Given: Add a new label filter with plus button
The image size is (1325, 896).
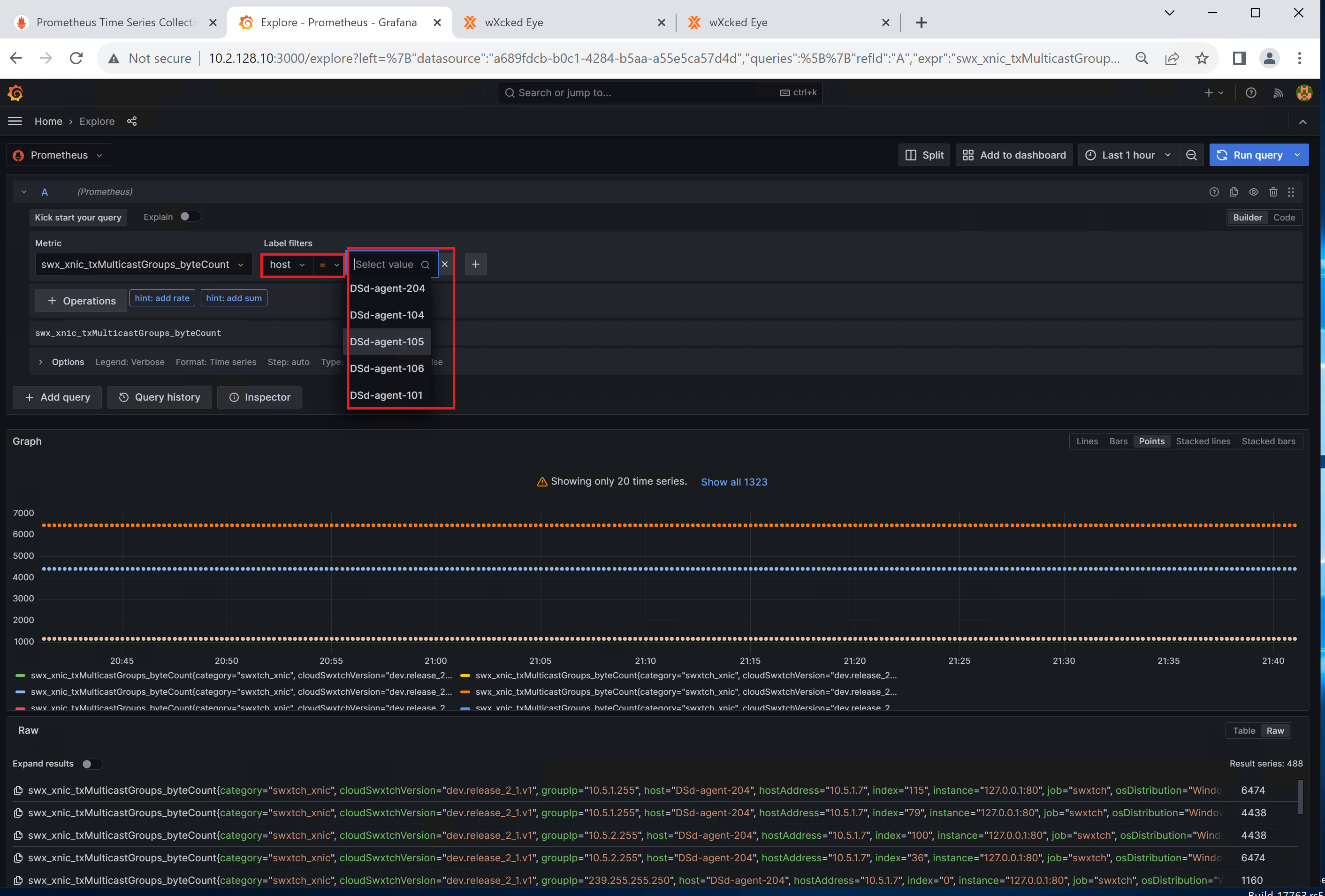Looking at the screenshot, I should [x=475, y=265].
